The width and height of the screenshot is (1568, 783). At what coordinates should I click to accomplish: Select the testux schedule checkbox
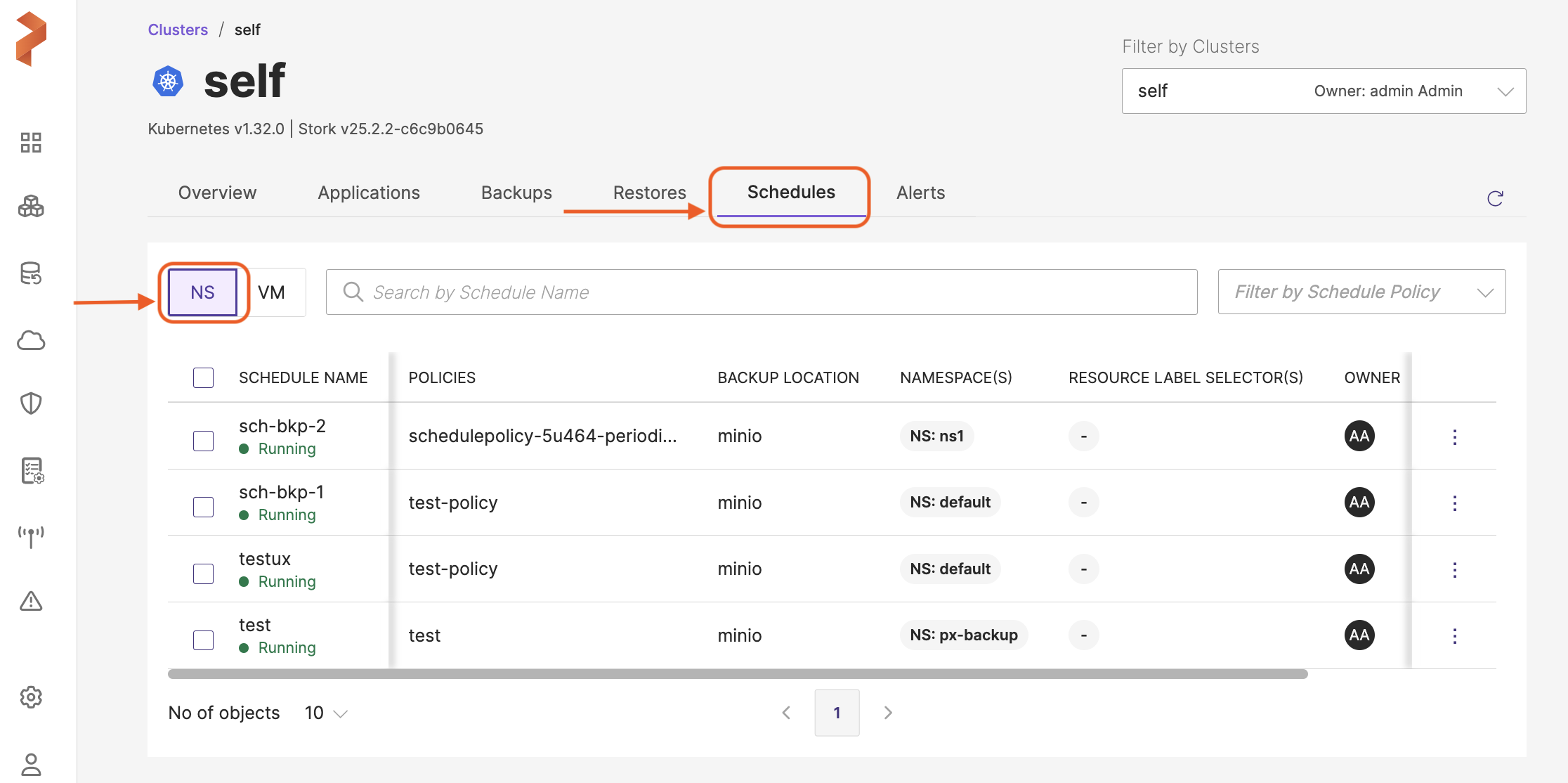[203, 574]
